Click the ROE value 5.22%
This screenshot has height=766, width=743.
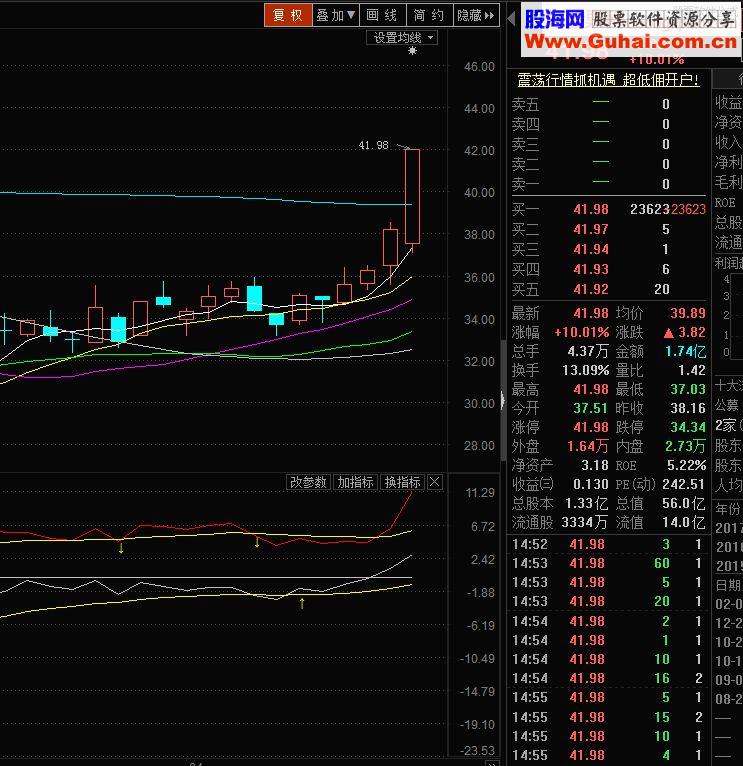pyautogui.click(x=686, y=466)
